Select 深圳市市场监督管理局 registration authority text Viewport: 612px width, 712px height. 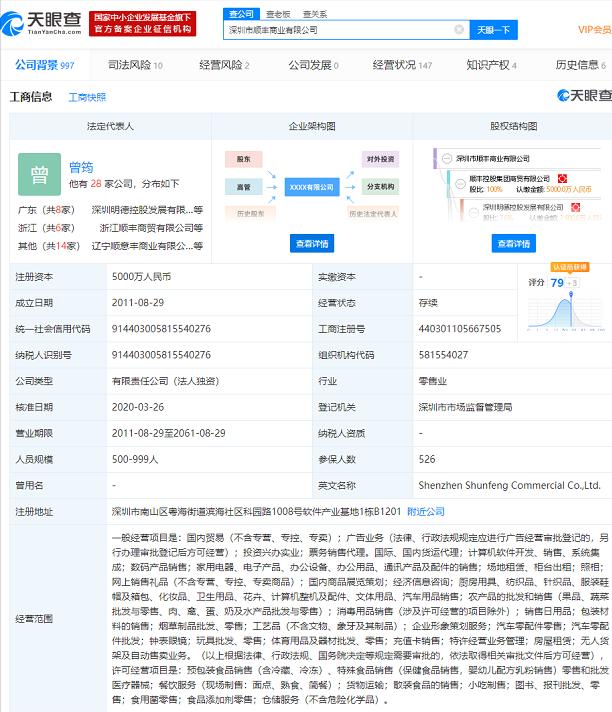pyautogui.click(x=465, y=407)
